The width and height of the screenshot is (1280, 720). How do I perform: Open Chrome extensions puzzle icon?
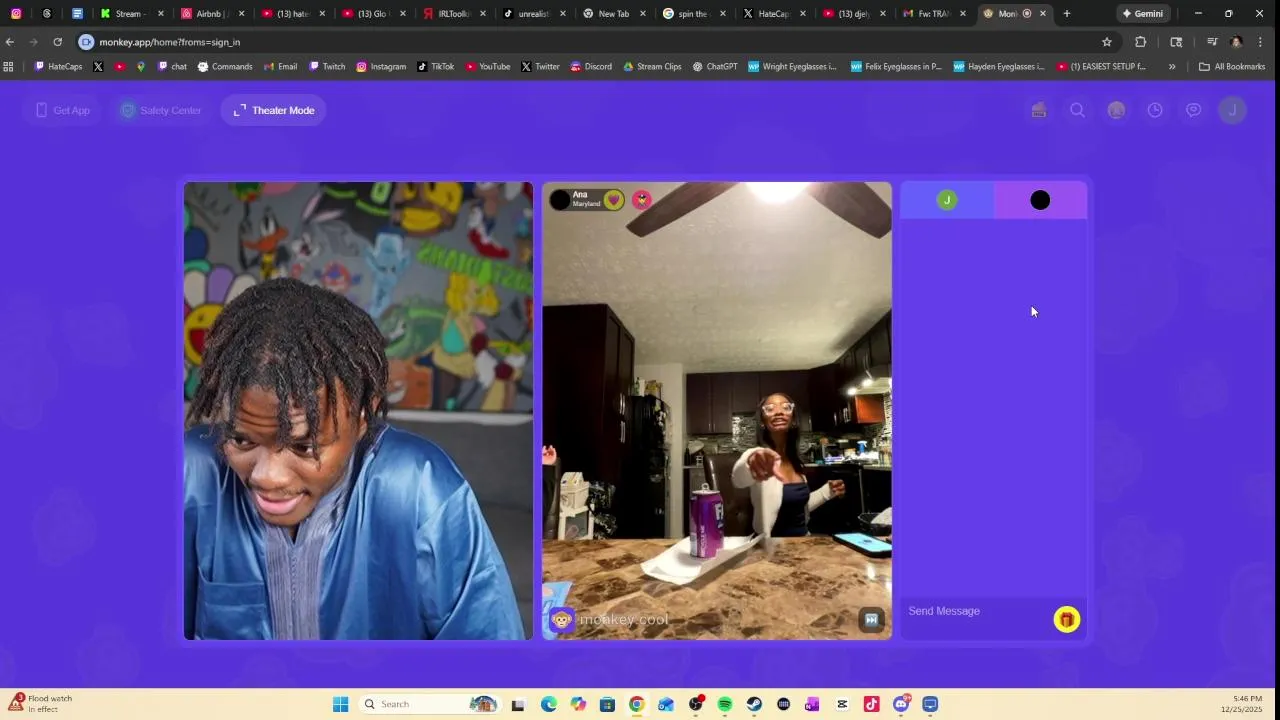pos(1141,42)
